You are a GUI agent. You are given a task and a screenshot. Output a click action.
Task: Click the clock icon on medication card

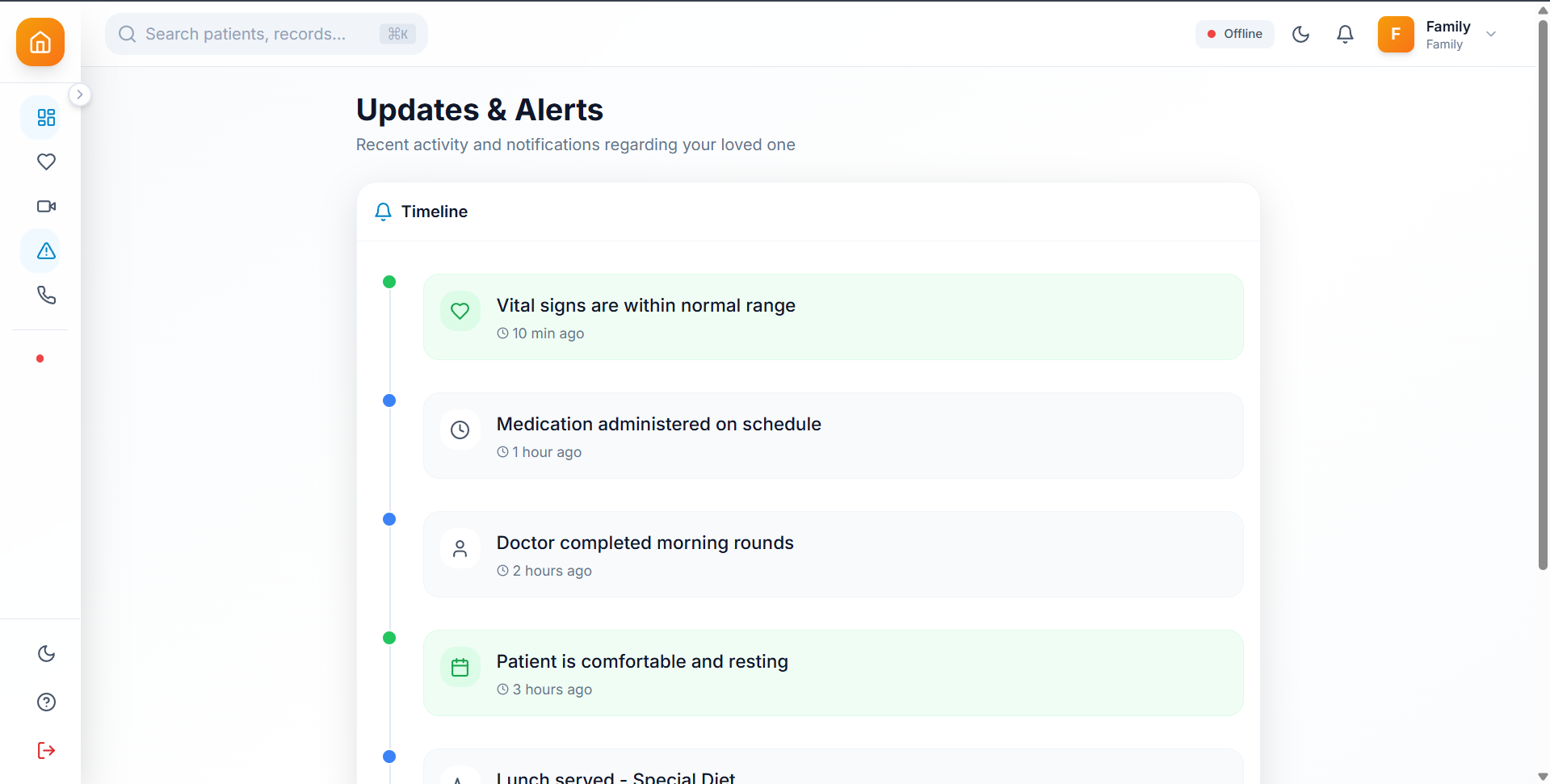coord(460,430)
